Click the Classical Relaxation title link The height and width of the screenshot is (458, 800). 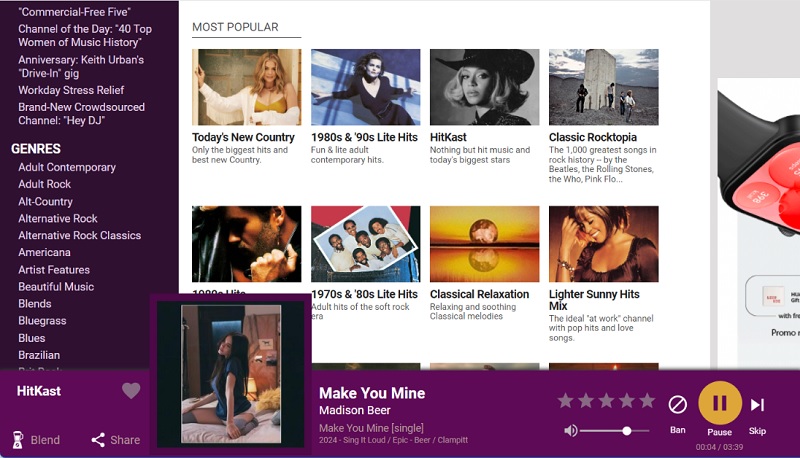coord(479,294)
